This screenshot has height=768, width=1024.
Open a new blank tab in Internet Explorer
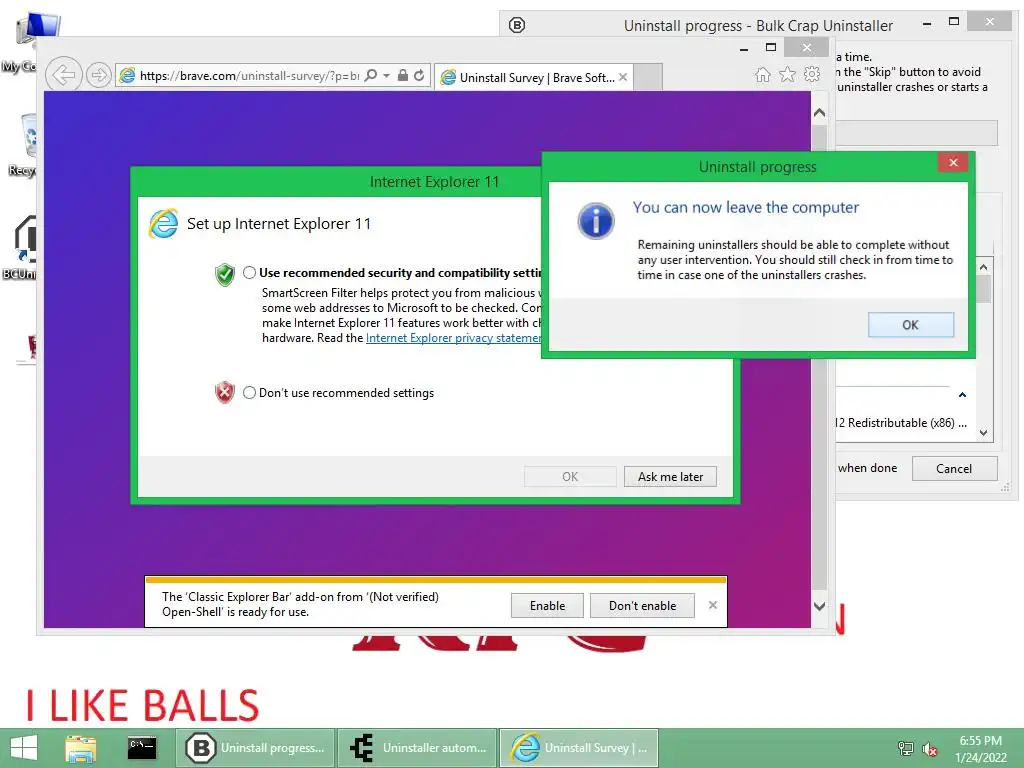coord(648,77)
